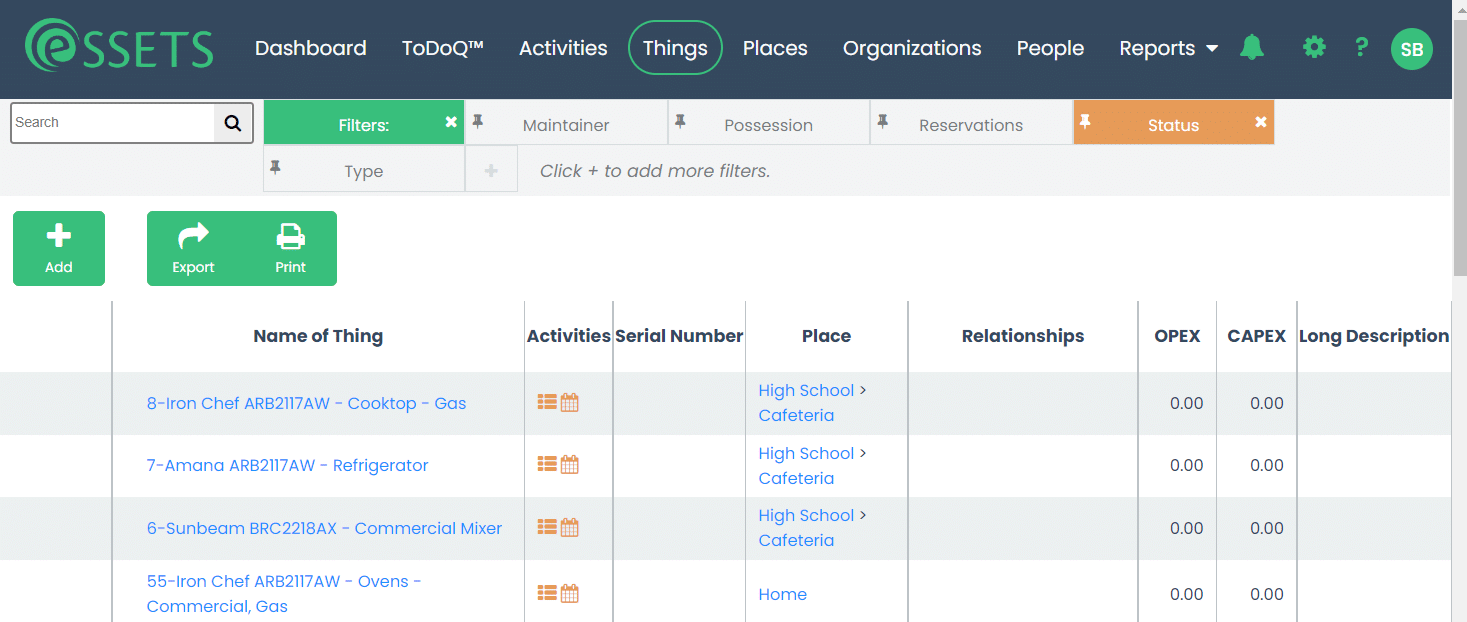Screen dimensions: 1467x622
Task: Toggle the pin on the Possession filter
Action: 680,121
